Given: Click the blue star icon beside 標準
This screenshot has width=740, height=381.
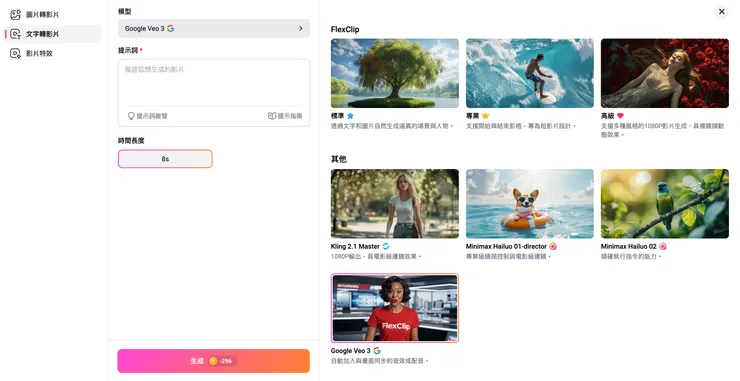Looking at the screenshot, I should point(350,116).
